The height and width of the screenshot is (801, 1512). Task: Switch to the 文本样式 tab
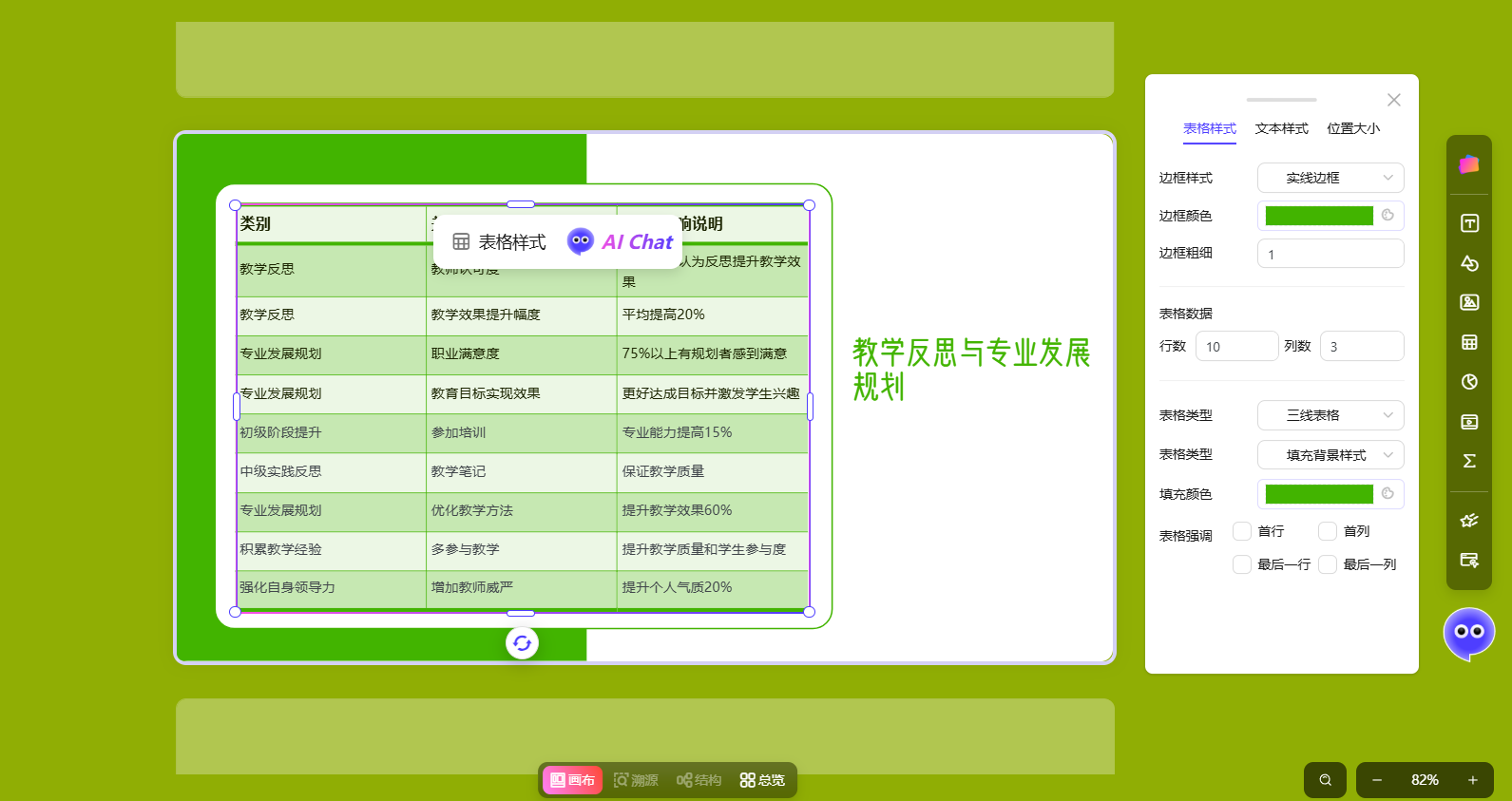1281,128
